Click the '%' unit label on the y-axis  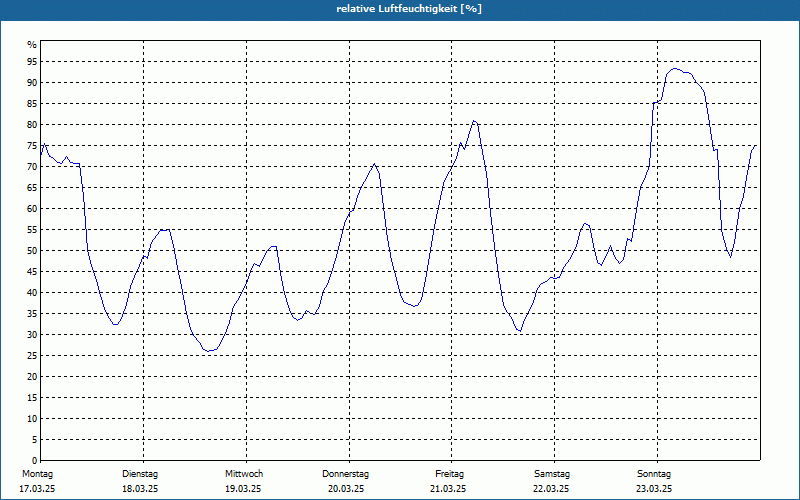32,45
